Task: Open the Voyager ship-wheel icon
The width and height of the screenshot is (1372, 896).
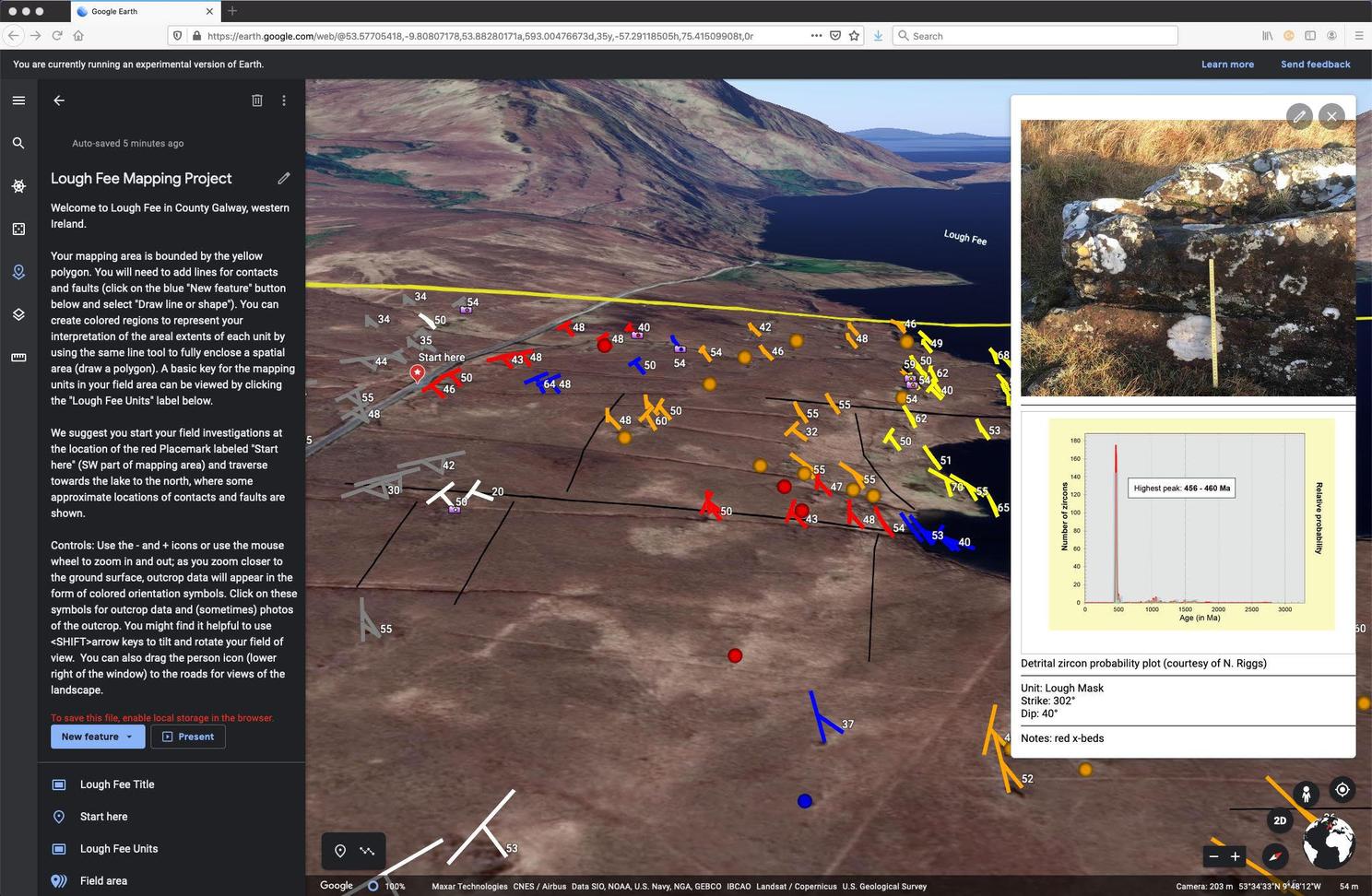Action: click(x=18, y=186)
